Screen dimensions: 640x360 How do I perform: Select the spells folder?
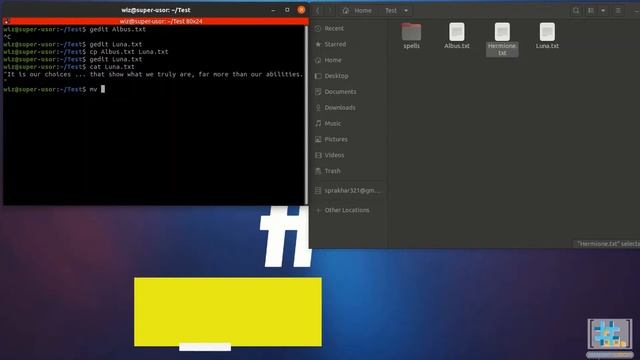pos(411,36)
